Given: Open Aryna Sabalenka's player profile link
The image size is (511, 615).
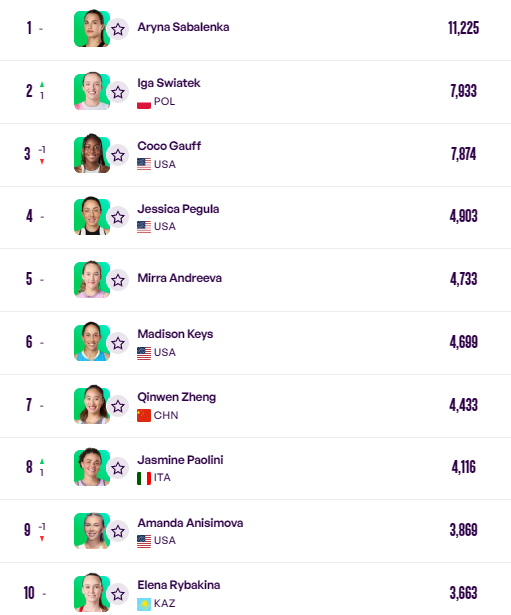Looking at the screenshot, I should tap(183, 27).
